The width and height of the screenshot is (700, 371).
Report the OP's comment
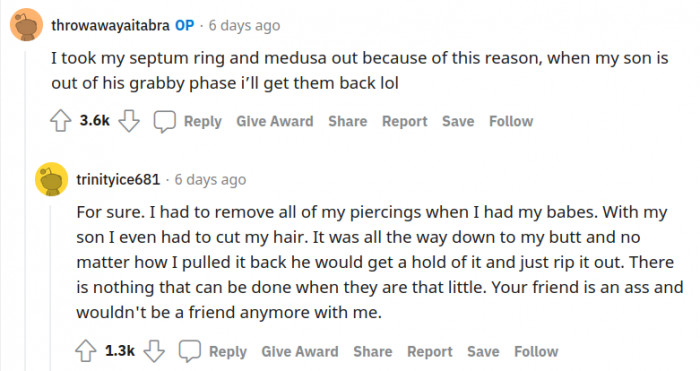[x=405, y=121]
